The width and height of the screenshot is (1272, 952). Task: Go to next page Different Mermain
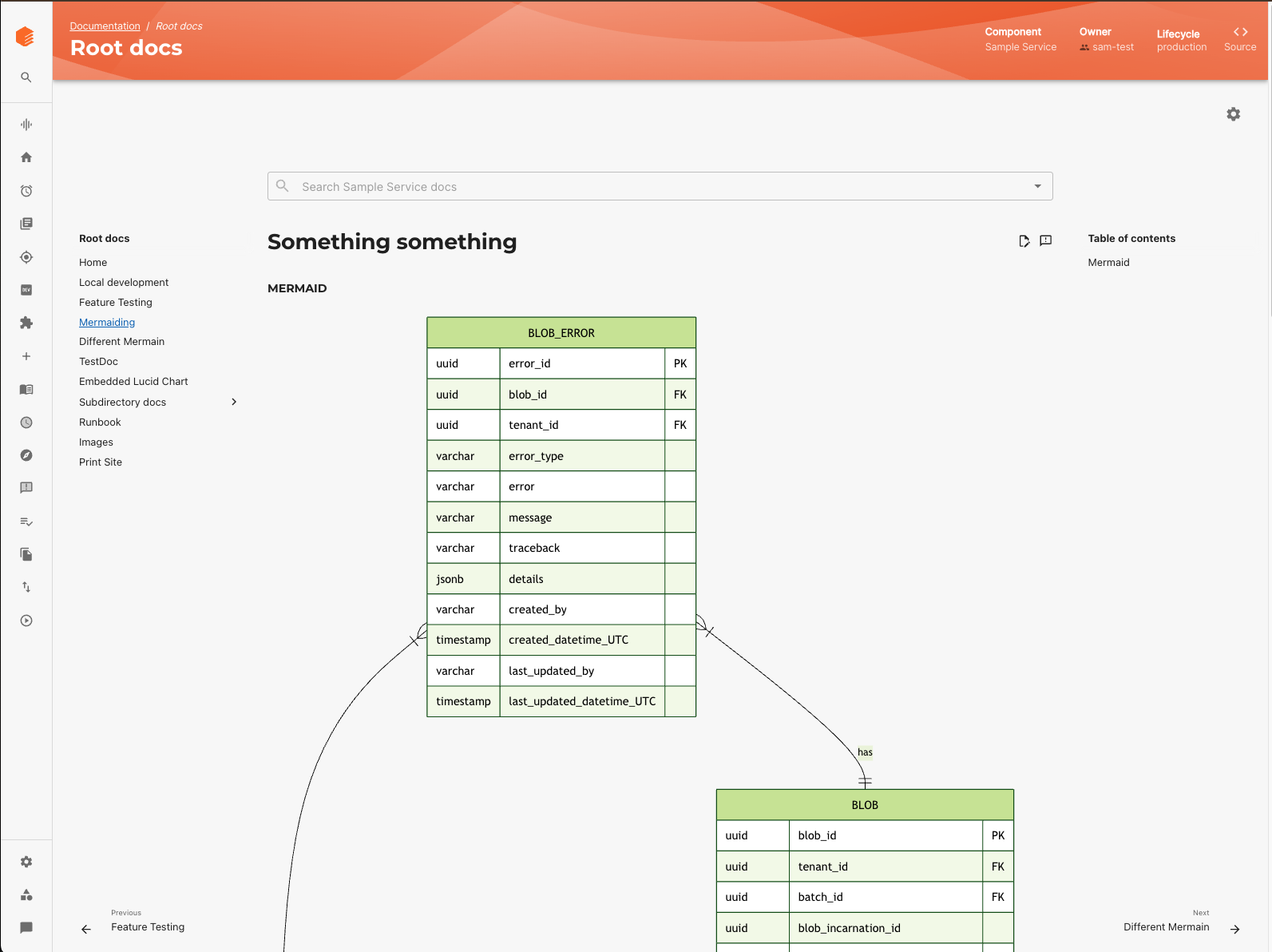click(1180, 922)
